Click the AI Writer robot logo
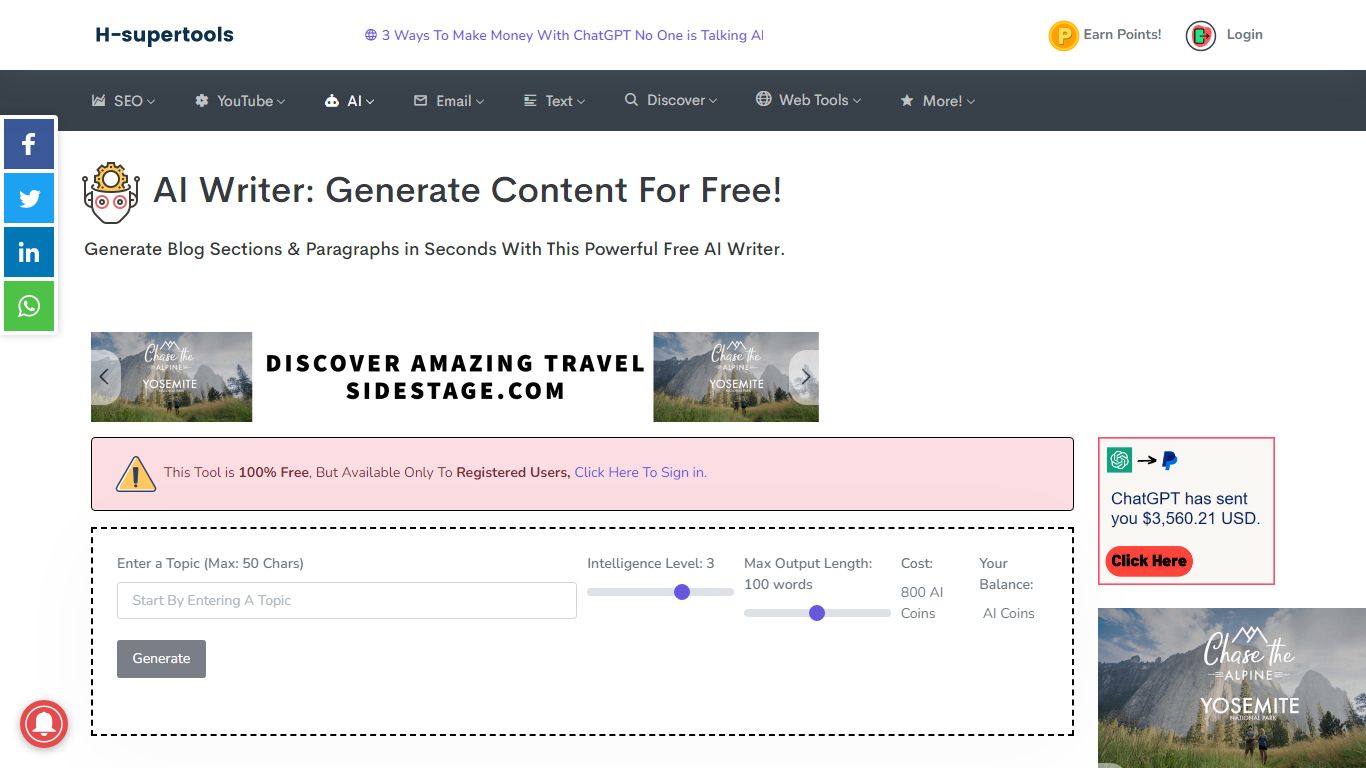Viewport: 1366px width, 768px height. click(x=111, y=192)
